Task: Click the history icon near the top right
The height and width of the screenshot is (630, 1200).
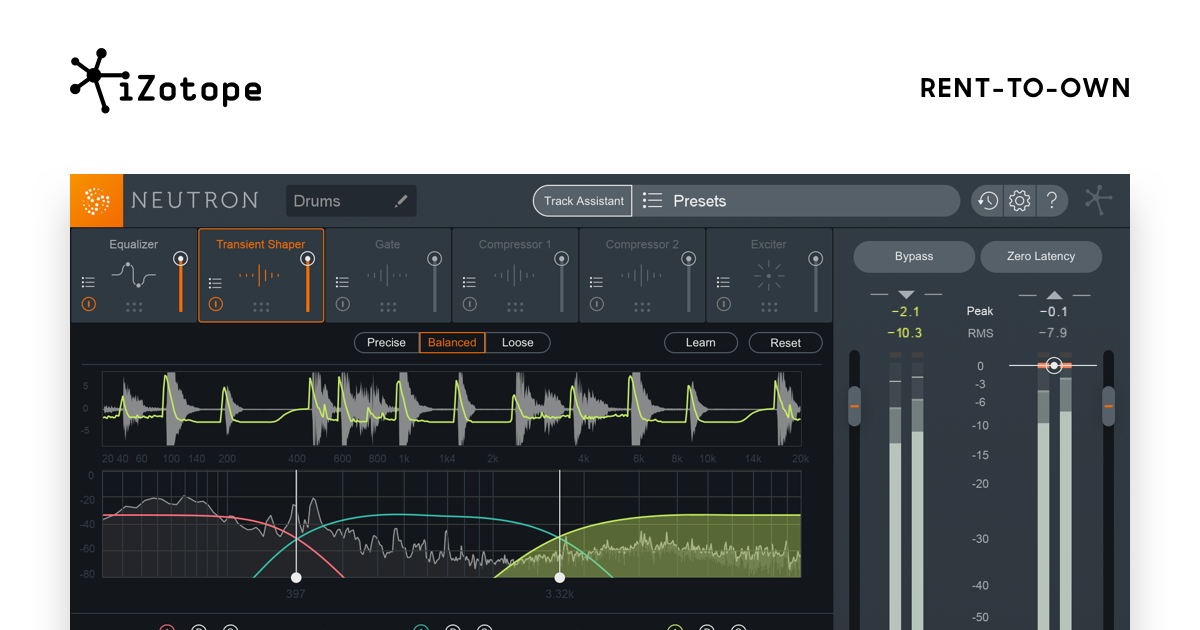Action: pos(986,200)
